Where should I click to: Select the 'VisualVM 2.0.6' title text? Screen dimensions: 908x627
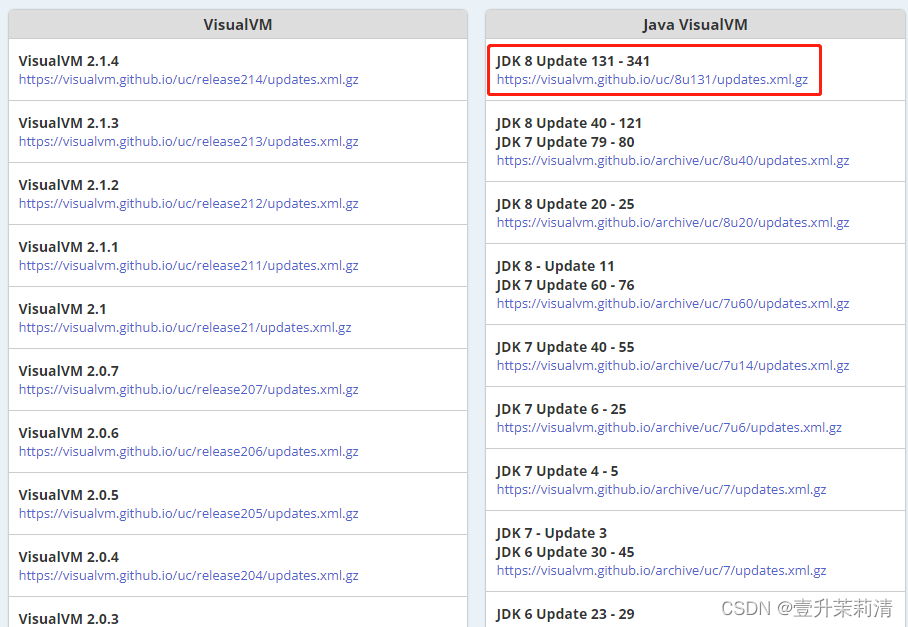coord(68,432)
